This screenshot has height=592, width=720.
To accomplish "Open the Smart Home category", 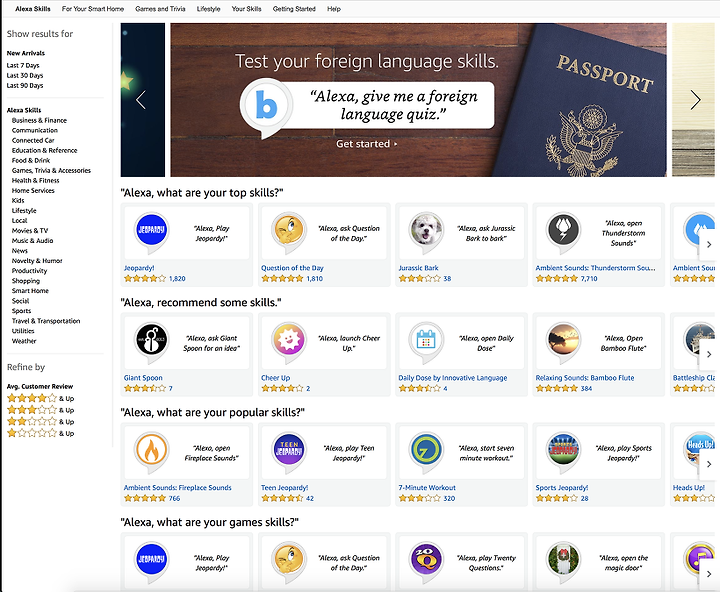I will [x=30, y=291].
